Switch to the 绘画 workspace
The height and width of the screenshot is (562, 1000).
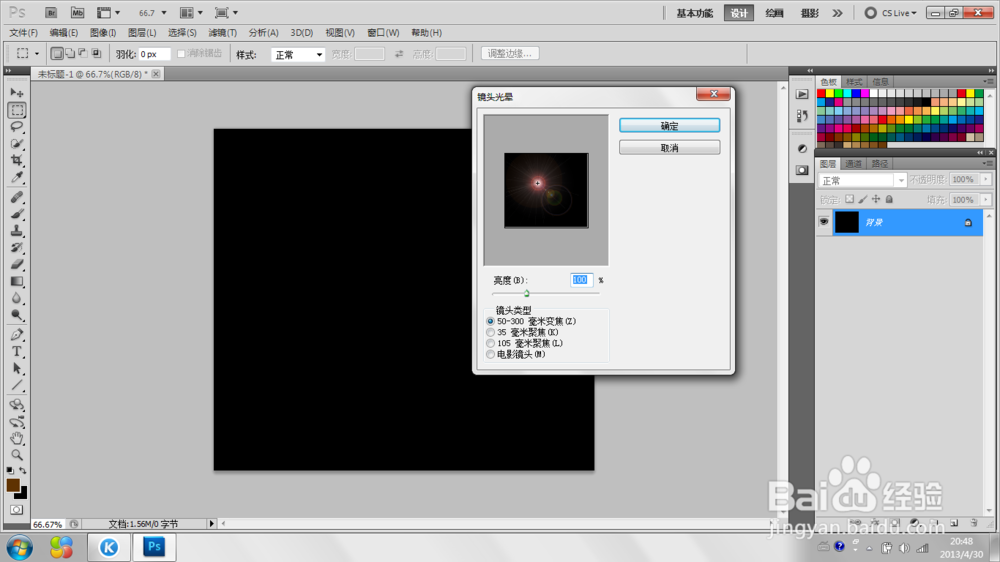774,13
